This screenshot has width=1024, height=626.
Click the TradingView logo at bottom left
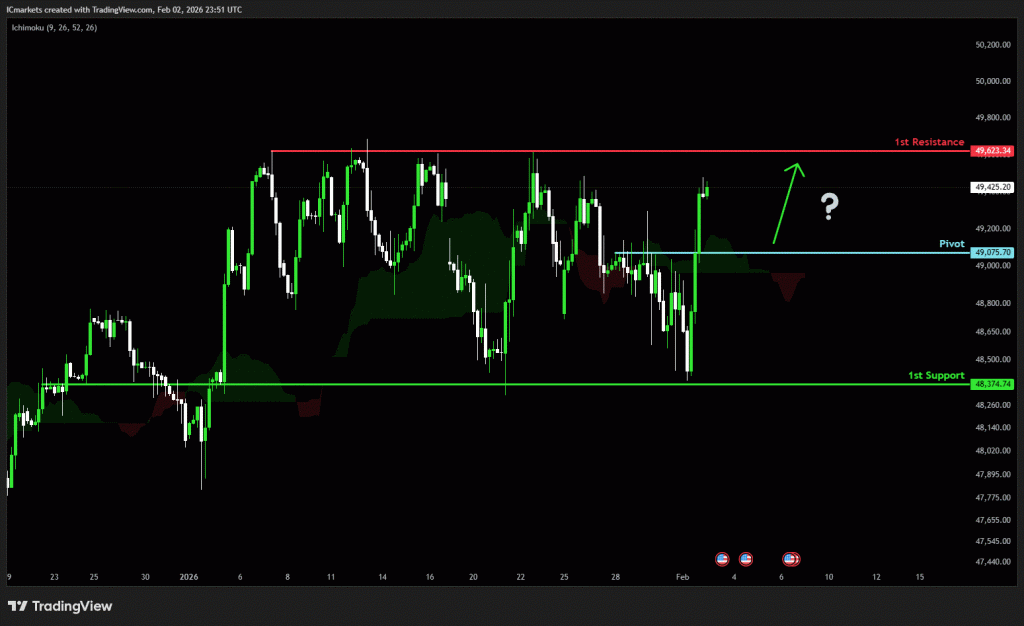(x=60, y=606)
